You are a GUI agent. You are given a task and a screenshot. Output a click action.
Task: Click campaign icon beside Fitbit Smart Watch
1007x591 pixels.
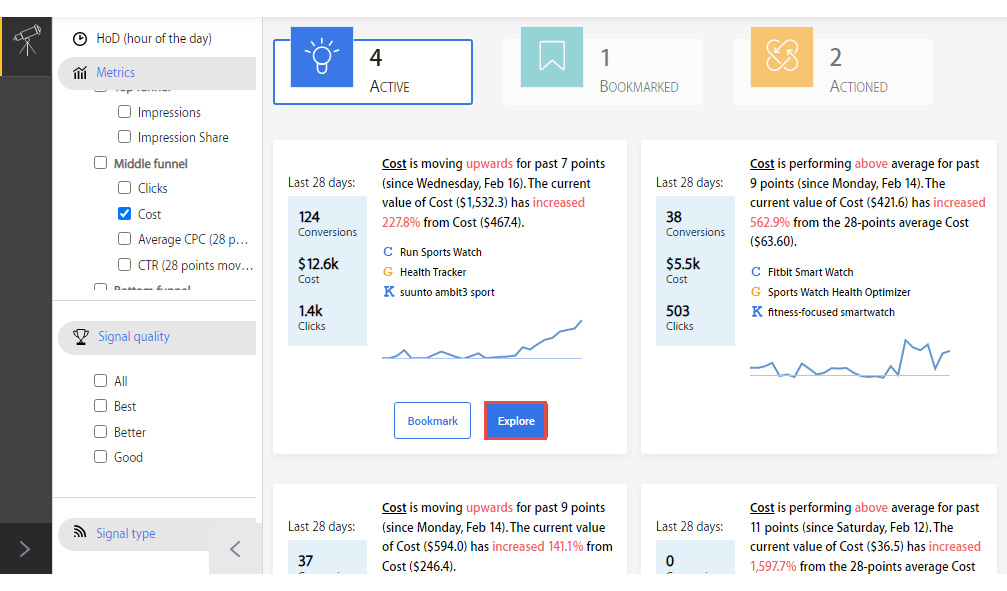click(756, 272)
